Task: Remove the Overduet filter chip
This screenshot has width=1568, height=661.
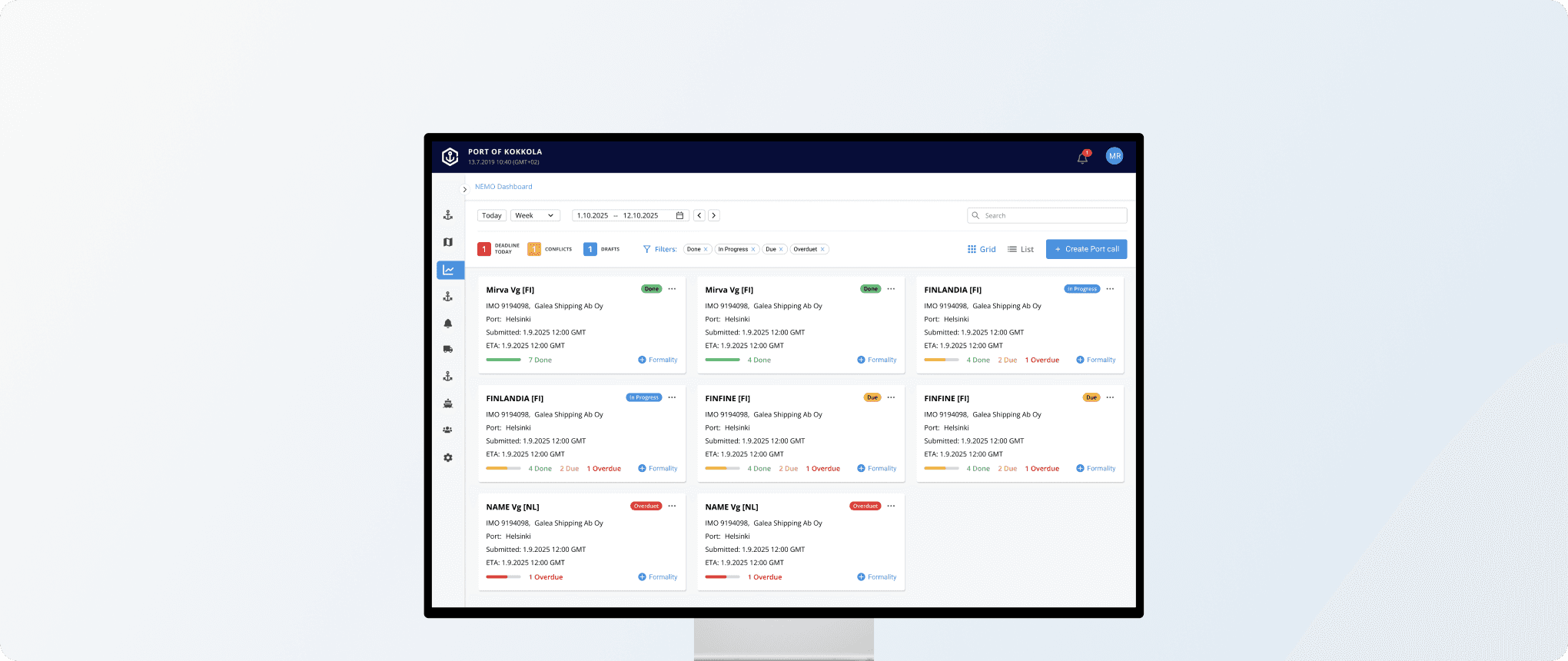Action: (x=822, y=249)
